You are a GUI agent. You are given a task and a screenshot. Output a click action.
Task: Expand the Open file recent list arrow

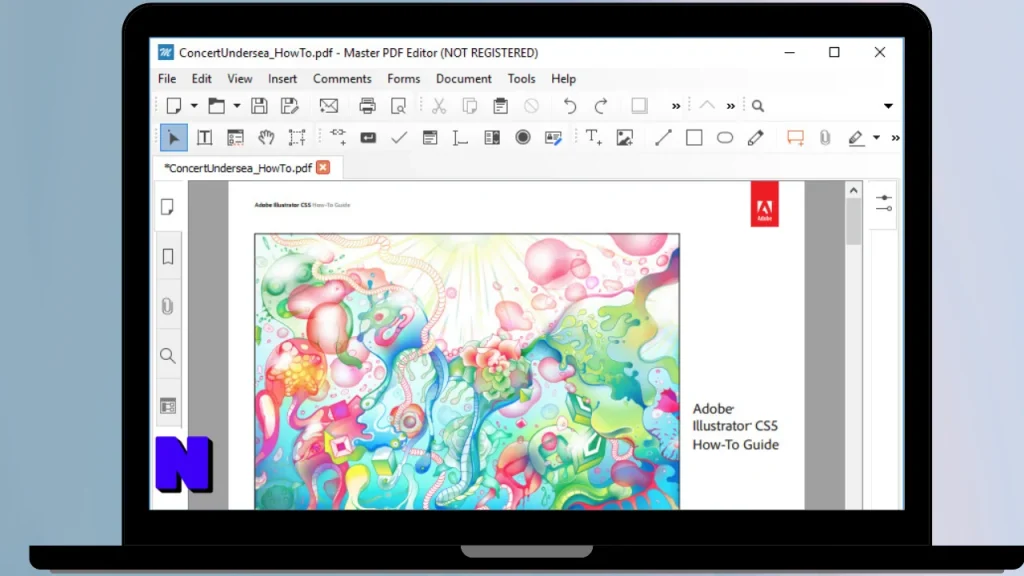(x=236, y=106)
